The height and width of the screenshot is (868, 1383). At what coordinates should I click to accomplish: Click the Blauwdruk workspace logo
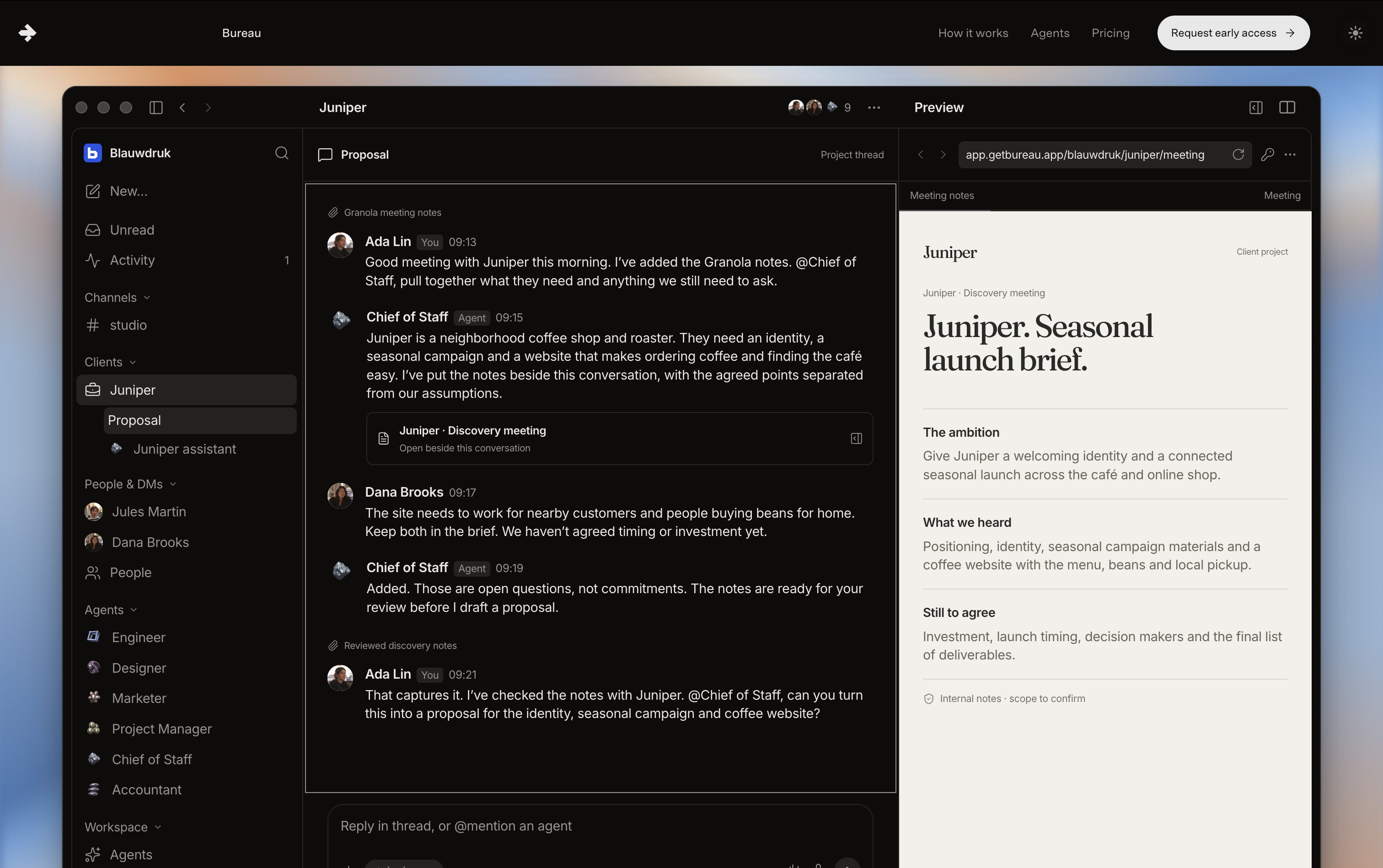(92, 153)
